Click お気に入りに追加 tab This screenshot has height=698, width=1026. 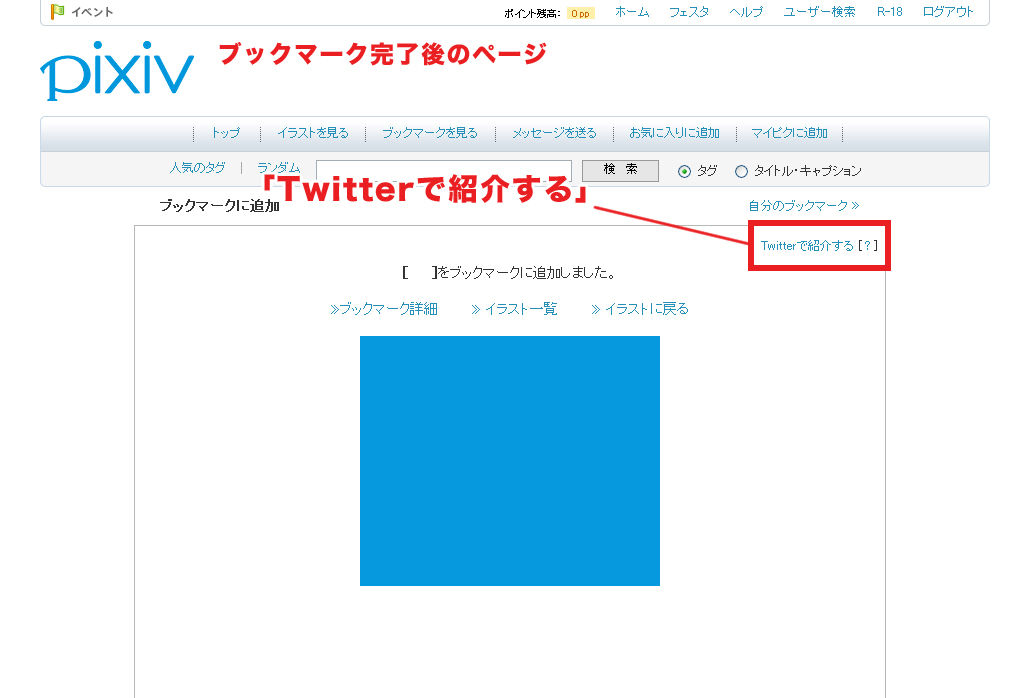point(674,133)
